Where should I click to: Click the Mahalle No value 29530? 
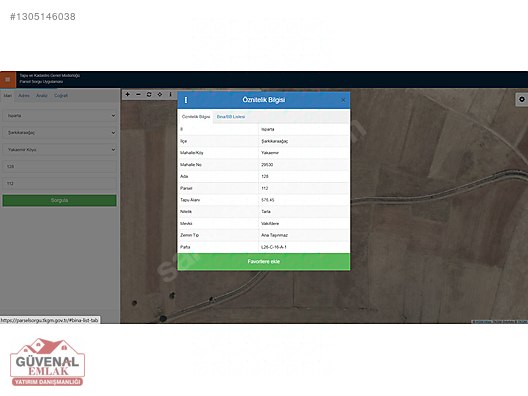267,165
